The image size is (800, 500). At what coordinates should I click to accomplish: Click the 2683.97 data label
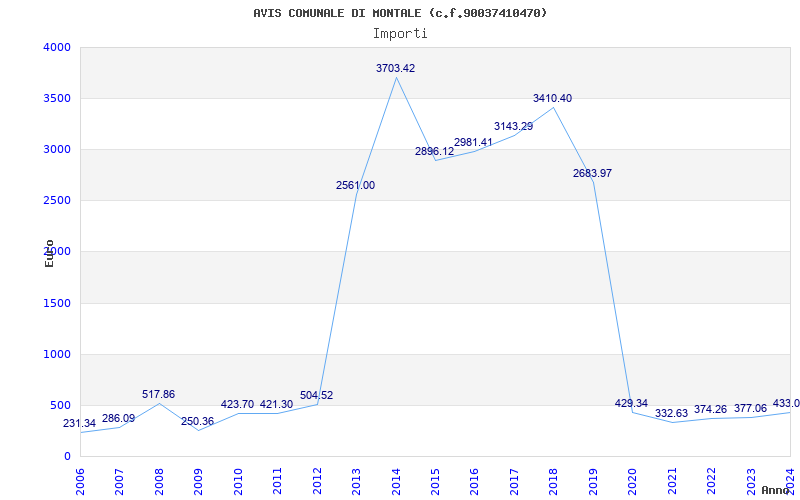point(592,173)
